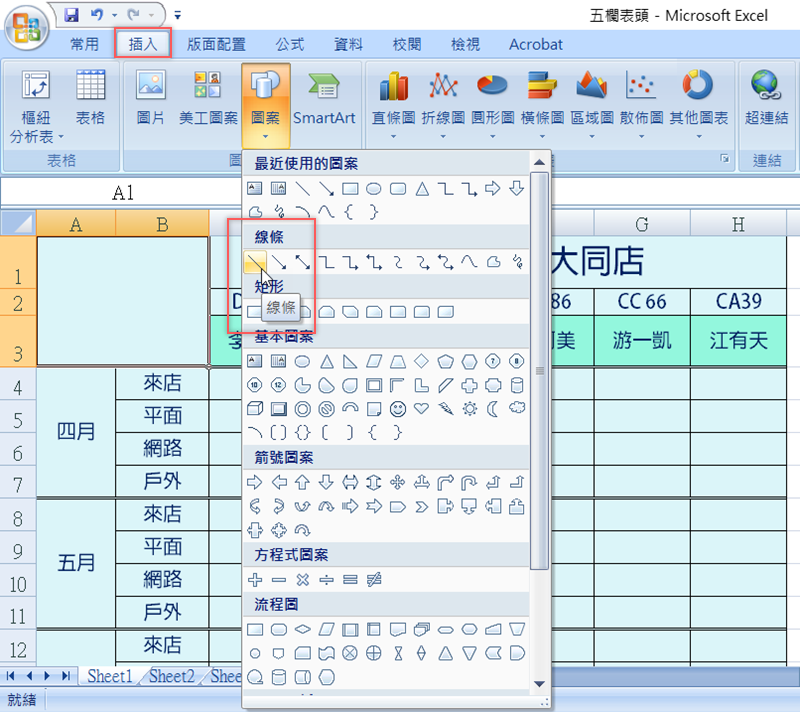The image size is (800, 712).
Task: Click the 超連結 hyperlink button
Action: [766, 102]
